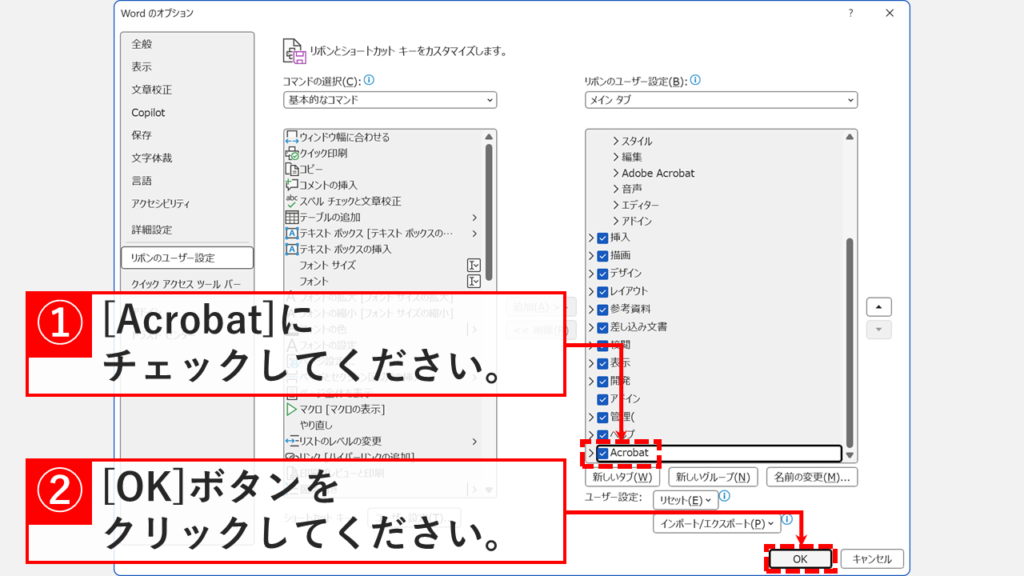Click the Insert Text Box (テキスト ボックスの挿入) icon
Viewport: 1024px width, 576px height.
pyautogui.click(x=291, y=249)
